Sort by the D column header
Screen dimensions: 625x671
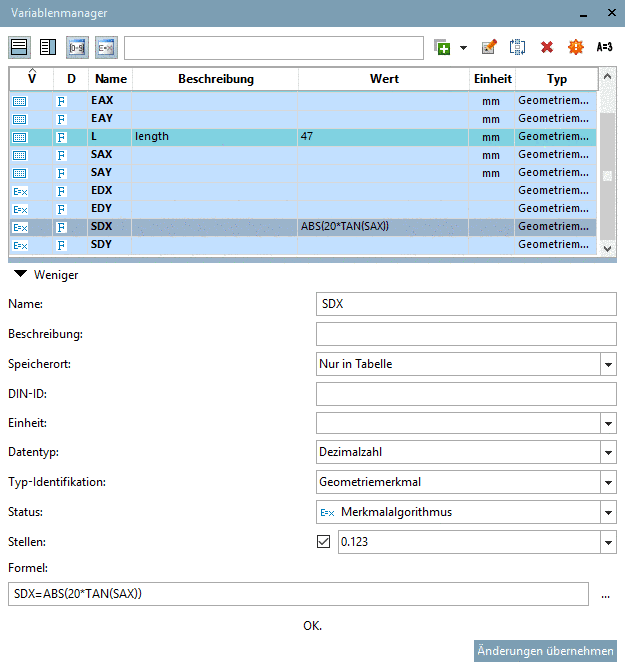pyautogui.click(x=71, y=79)
